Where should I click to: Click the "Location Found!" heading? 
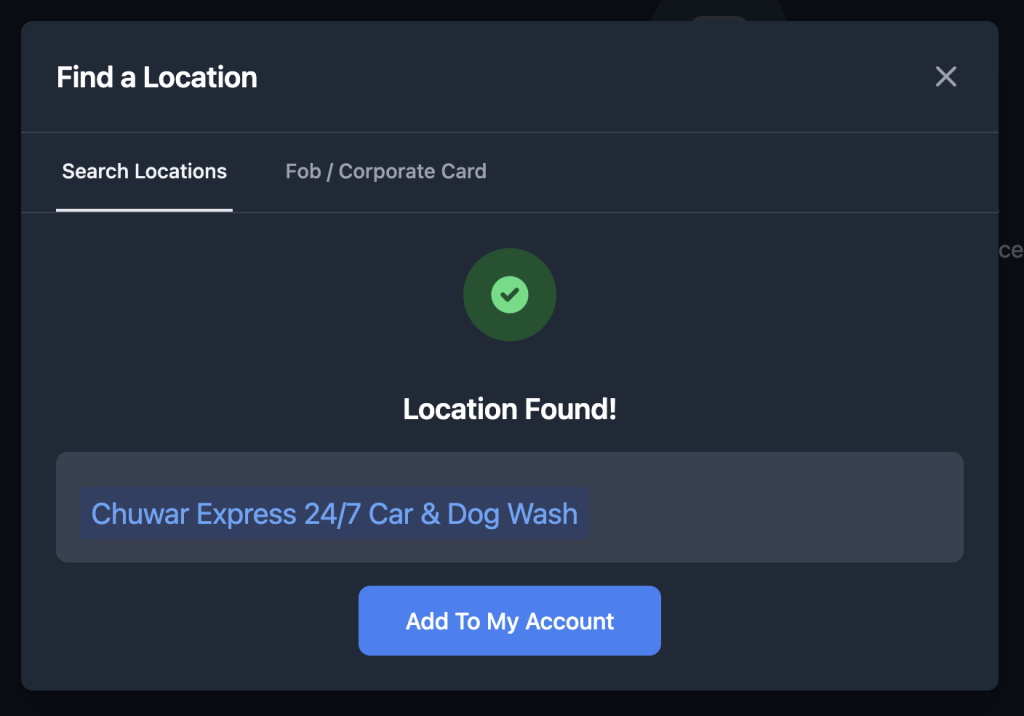point(510,409)
